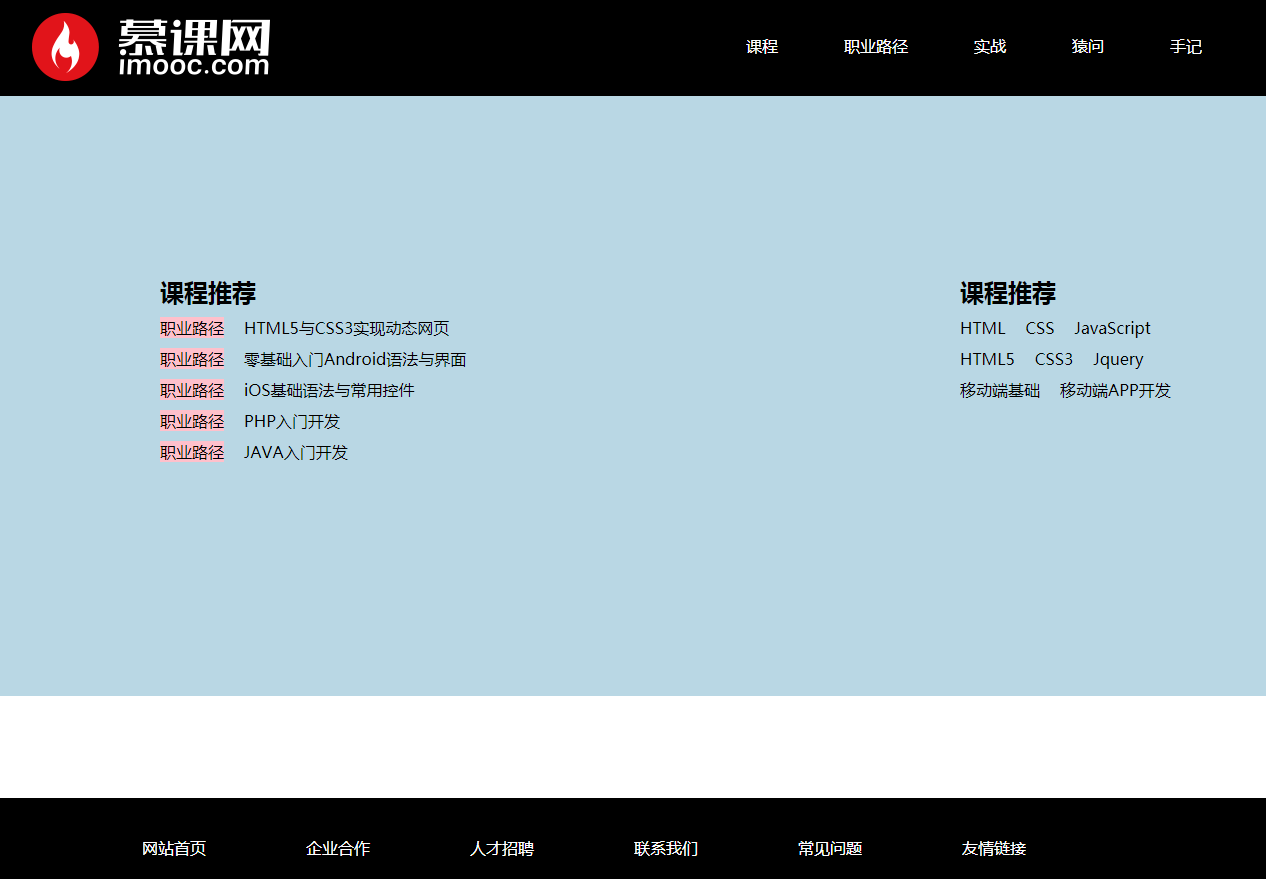Click the imooc.com flame logo
This screenshot has width=1266, height=879.
coord(150,47)
